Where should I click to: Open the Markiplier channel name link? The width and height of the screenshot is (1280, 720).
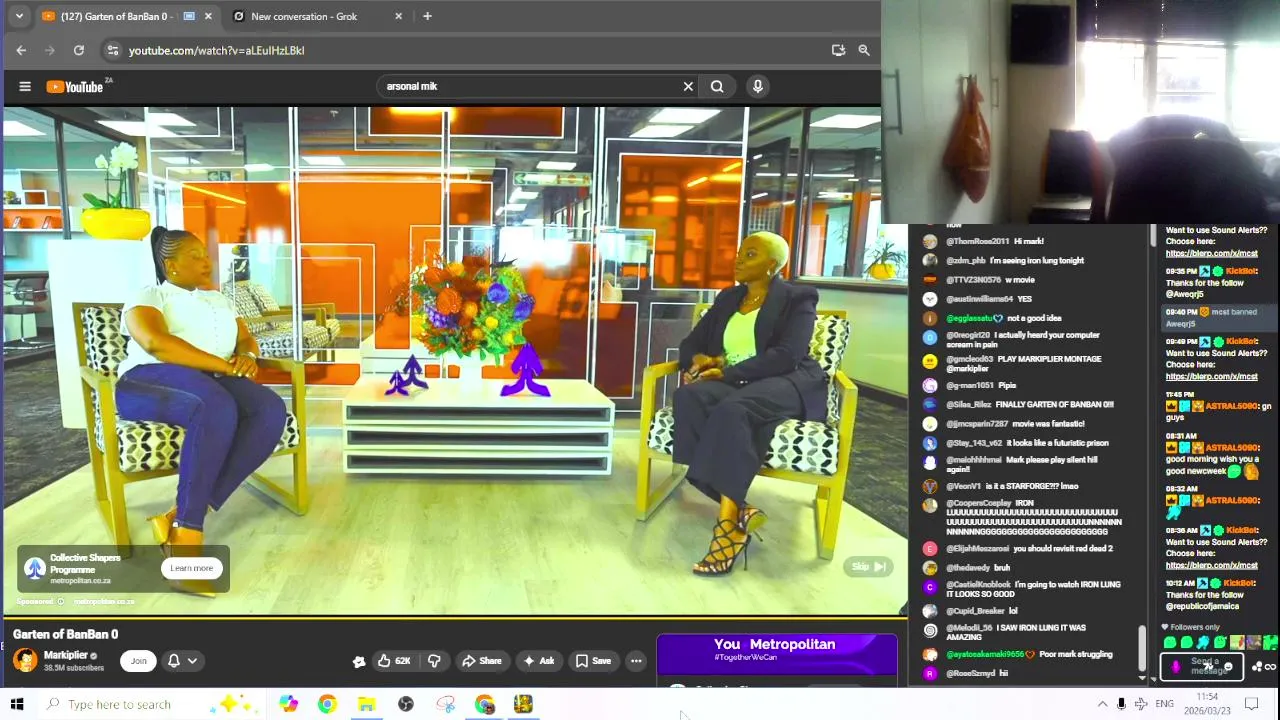pos(66,655)
